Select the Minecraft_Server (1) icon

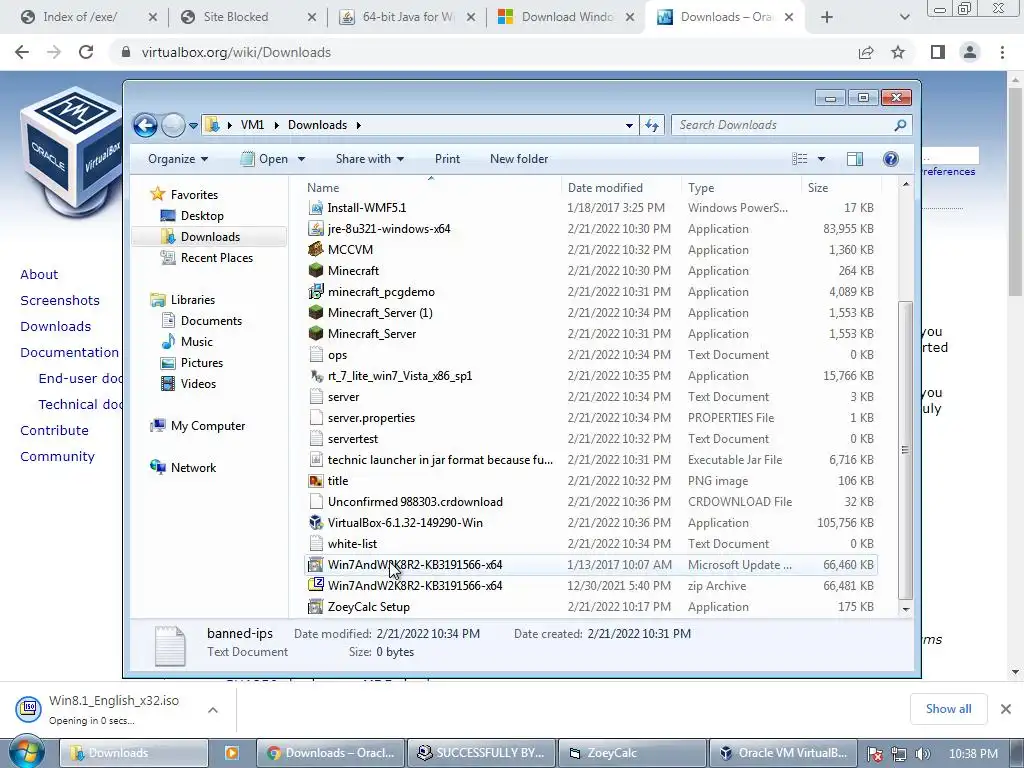click(316, 312)
